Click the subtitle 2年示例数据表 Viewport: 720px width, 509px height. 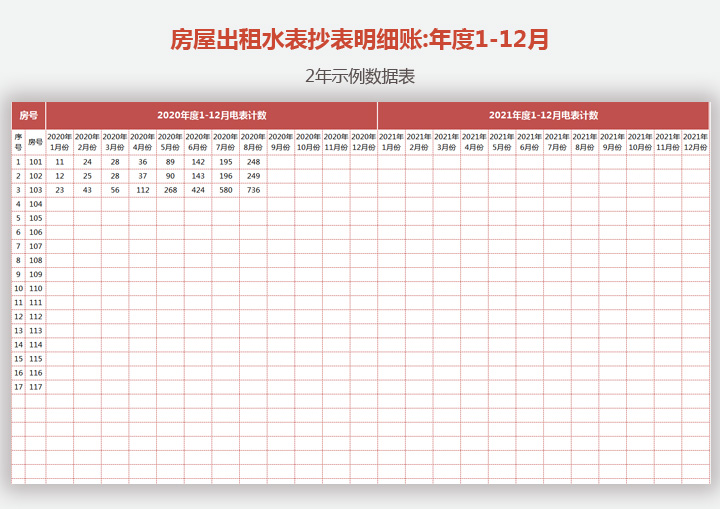pyautogui.click(x=360, y=76)
